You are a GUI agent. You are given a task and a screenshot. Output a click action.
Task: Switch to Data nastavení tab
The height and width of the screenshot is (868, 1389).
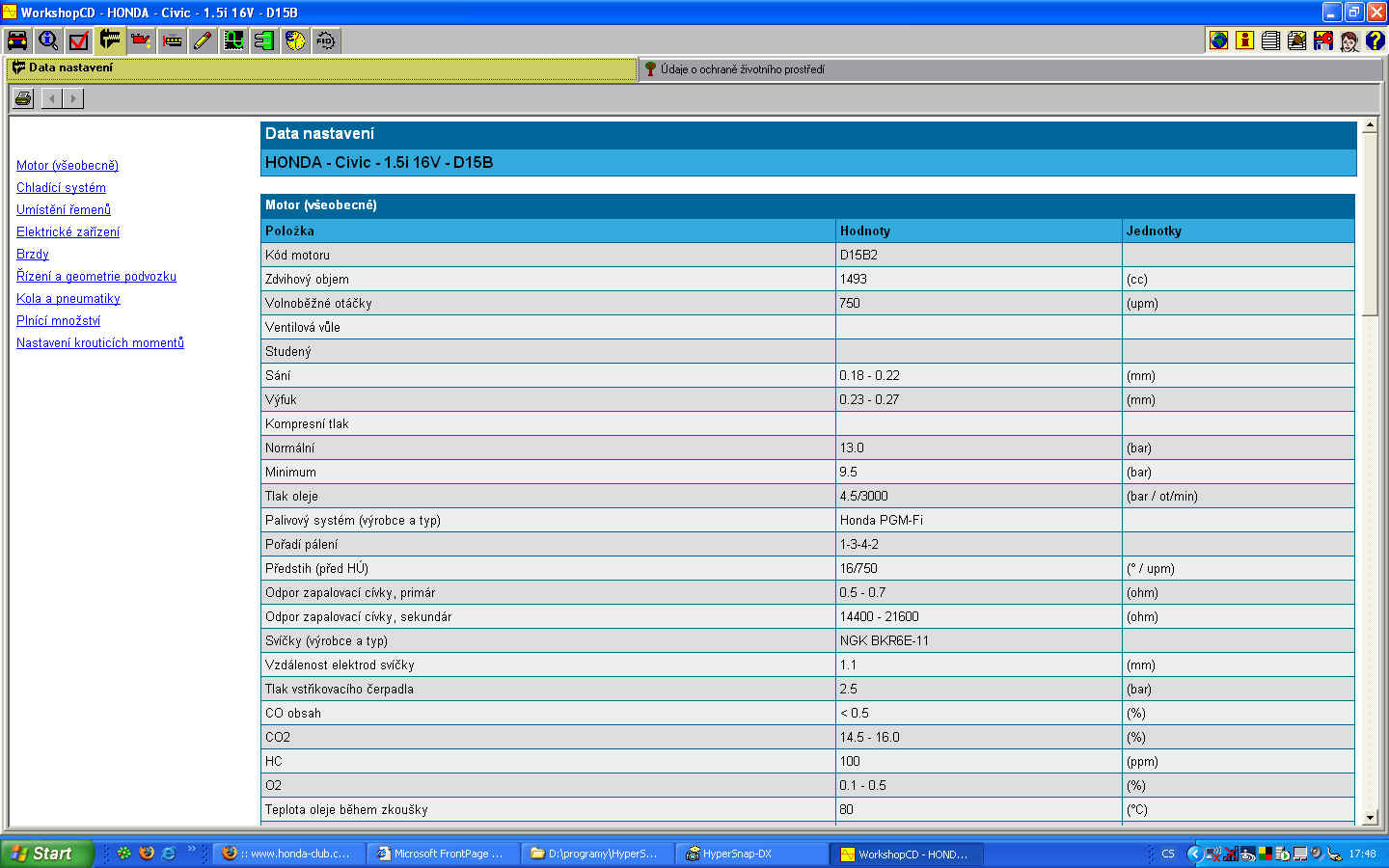70,68
